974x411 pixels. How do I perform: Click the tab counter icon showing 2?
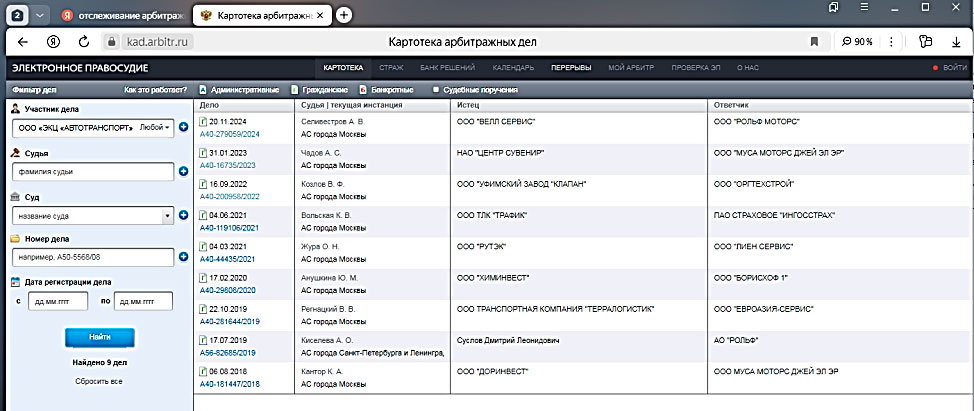[16, 16]
